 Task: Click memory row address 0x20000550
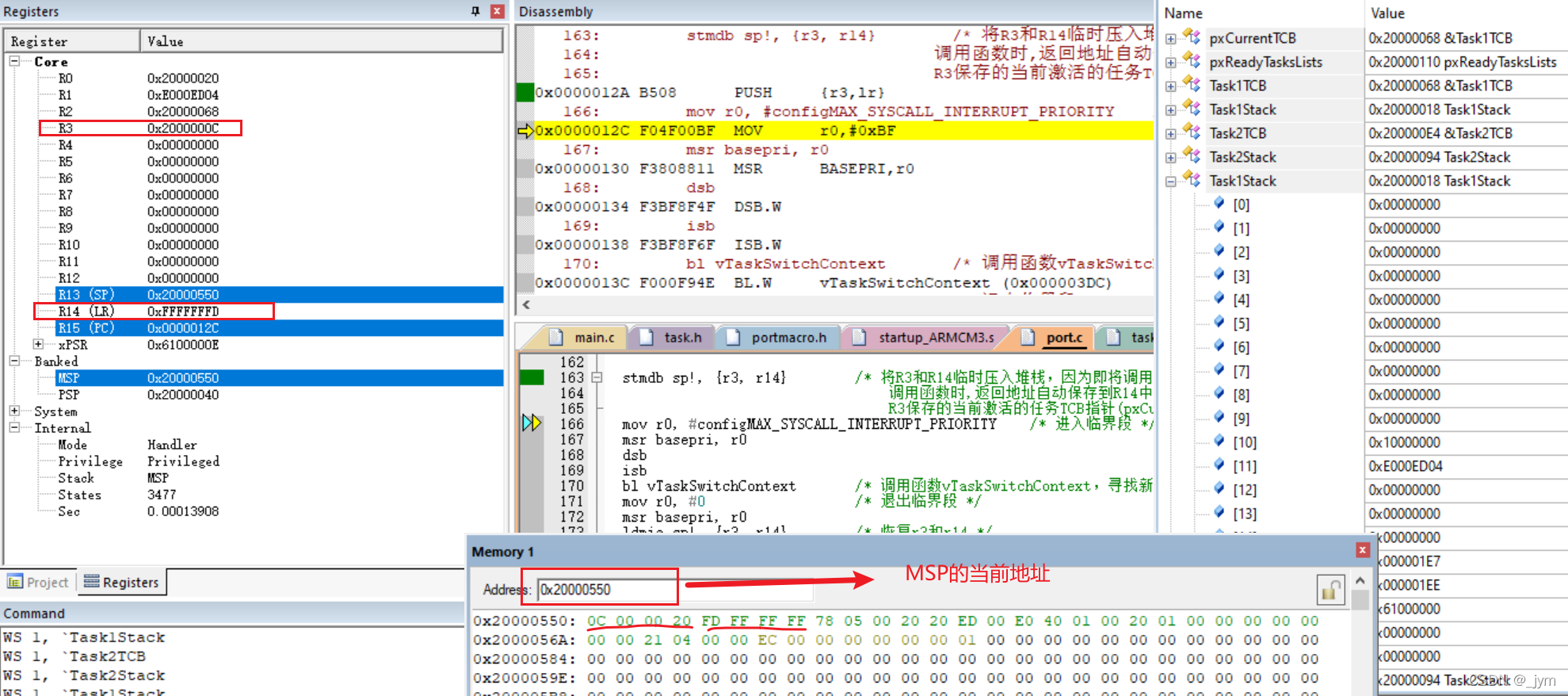525,621
